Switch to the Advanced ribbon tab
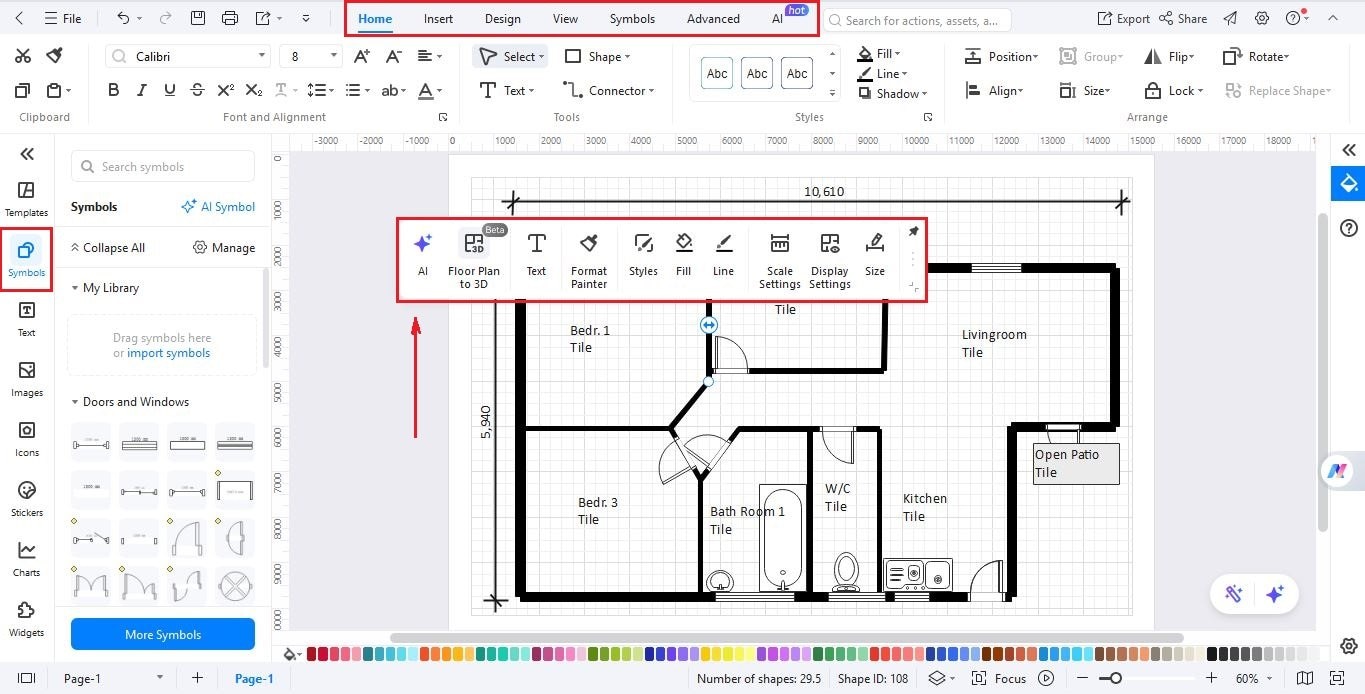Viewport: 1365px width, 694px height. coord(712,18)
